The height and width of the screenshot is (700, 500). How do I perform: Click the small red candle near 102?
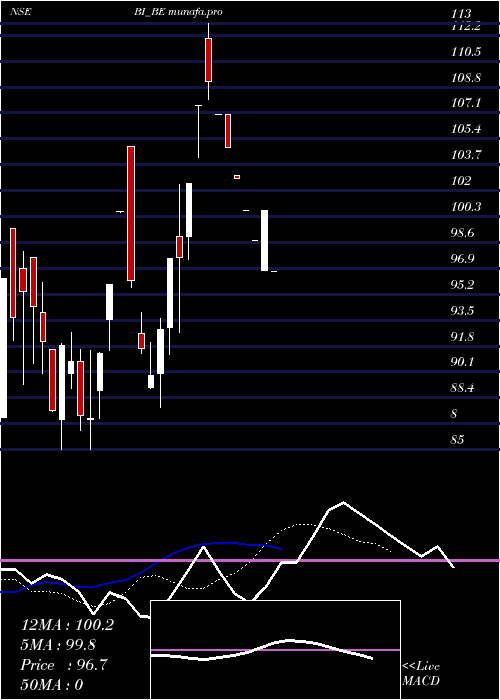point(237,177)
